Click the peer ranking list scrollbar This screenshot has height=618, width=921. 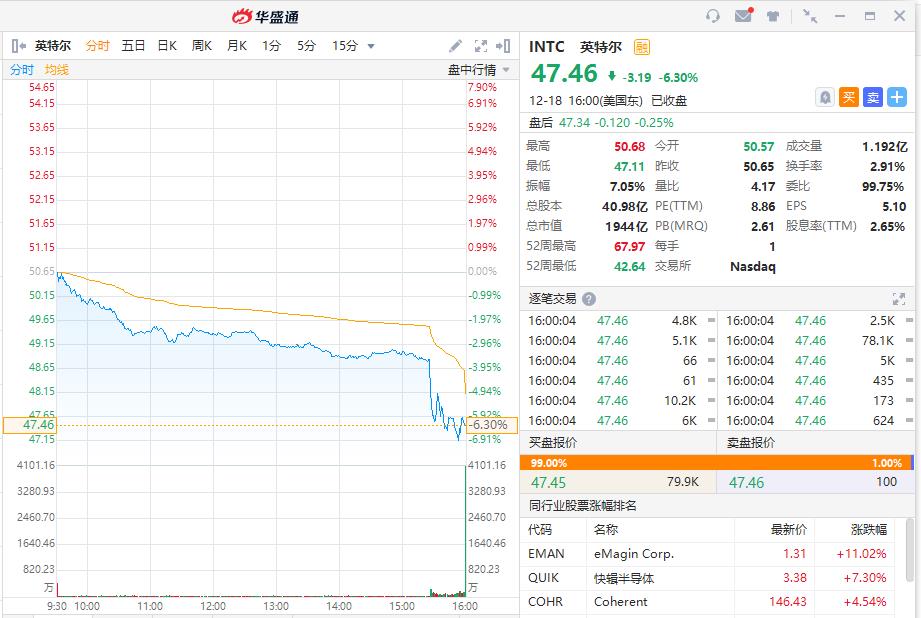(910, 550)
